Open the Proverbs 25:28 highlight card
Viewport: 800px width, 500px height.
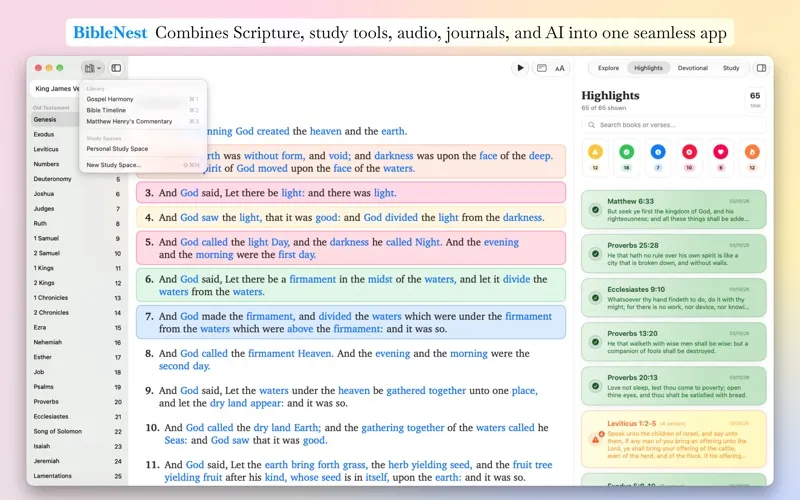click(x=673, y=254)
